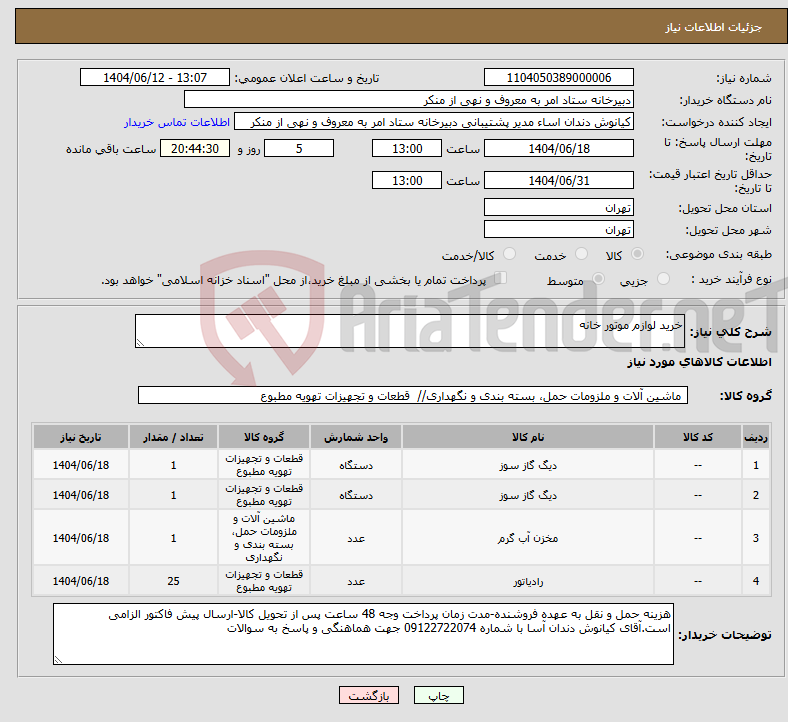The height and width of the screenshot is (722, 788).
Task: Click the شرح کلی نیاز text area
Action: click(410, 331)
